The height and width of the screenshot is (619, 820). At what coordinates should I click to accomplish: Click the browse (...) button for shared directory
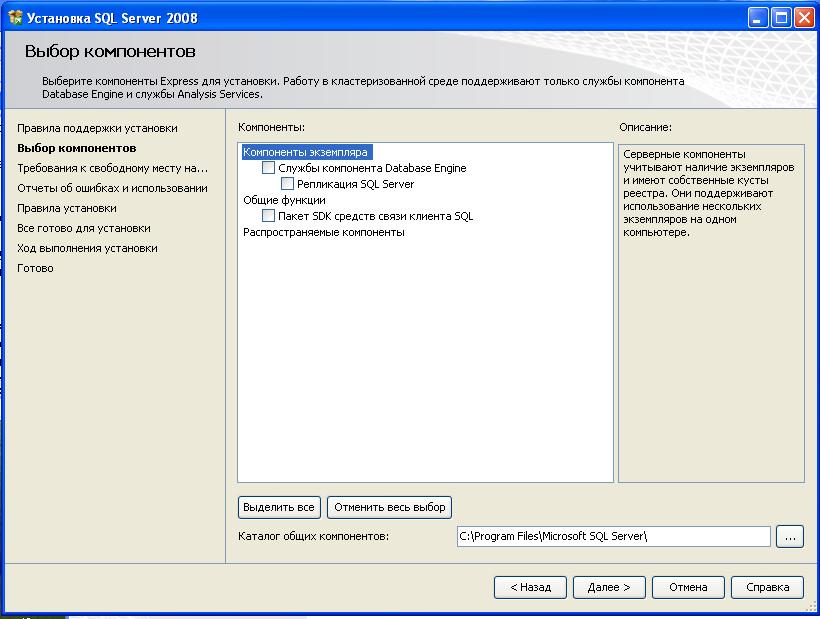[x=790, y=536]
